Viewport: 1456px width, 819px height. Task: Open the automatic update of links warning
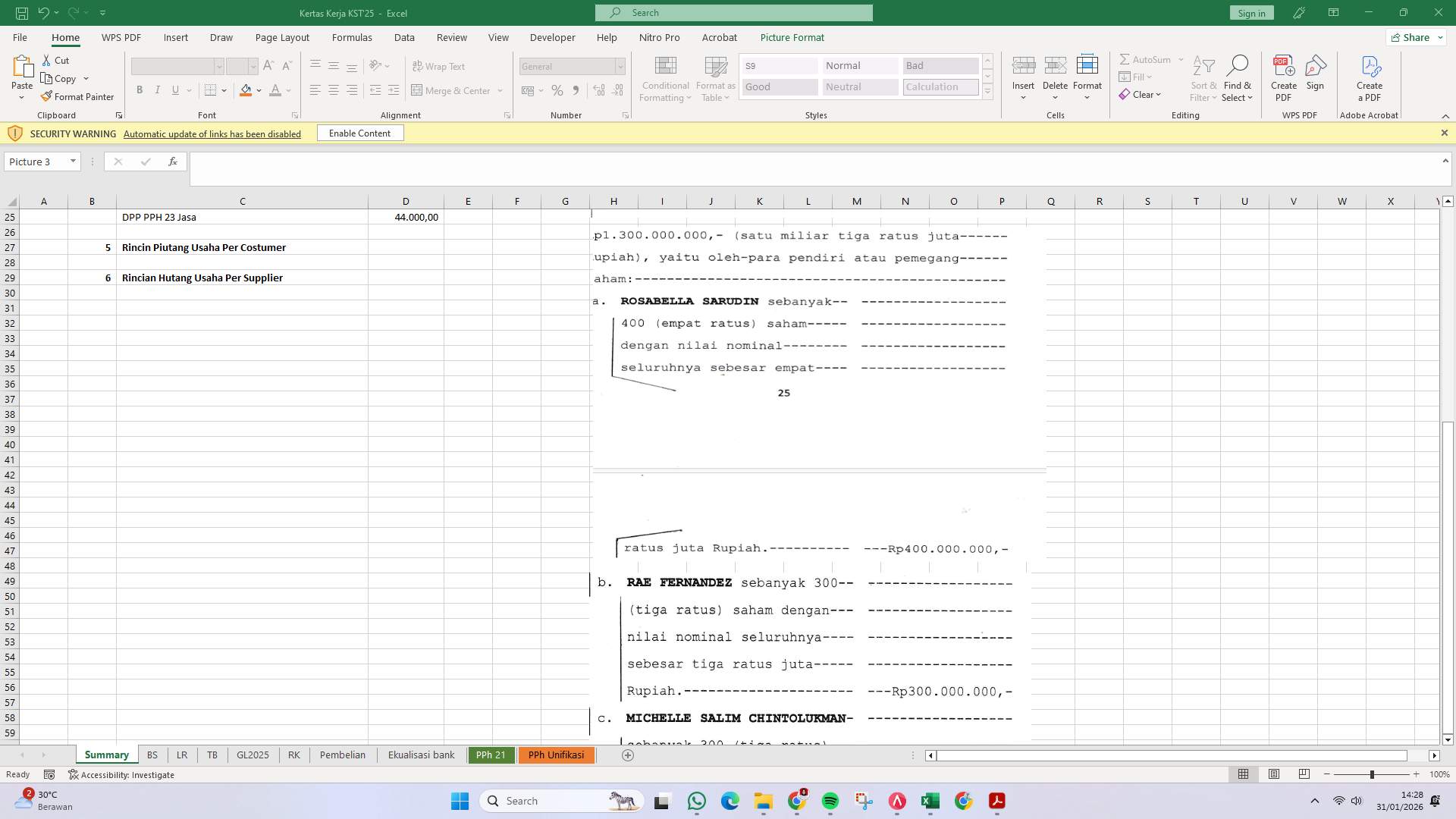[x=212, y=133]
